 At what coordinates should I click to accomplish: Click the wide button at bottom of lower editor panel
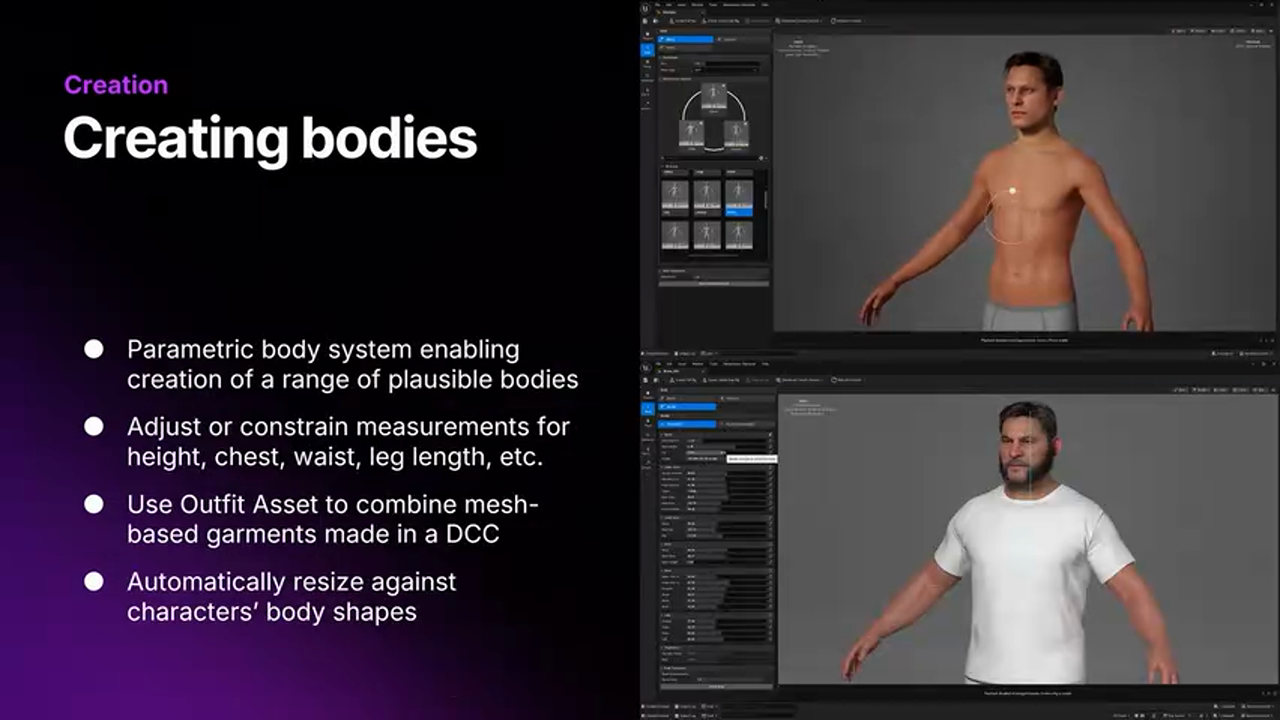pos(716,687)
